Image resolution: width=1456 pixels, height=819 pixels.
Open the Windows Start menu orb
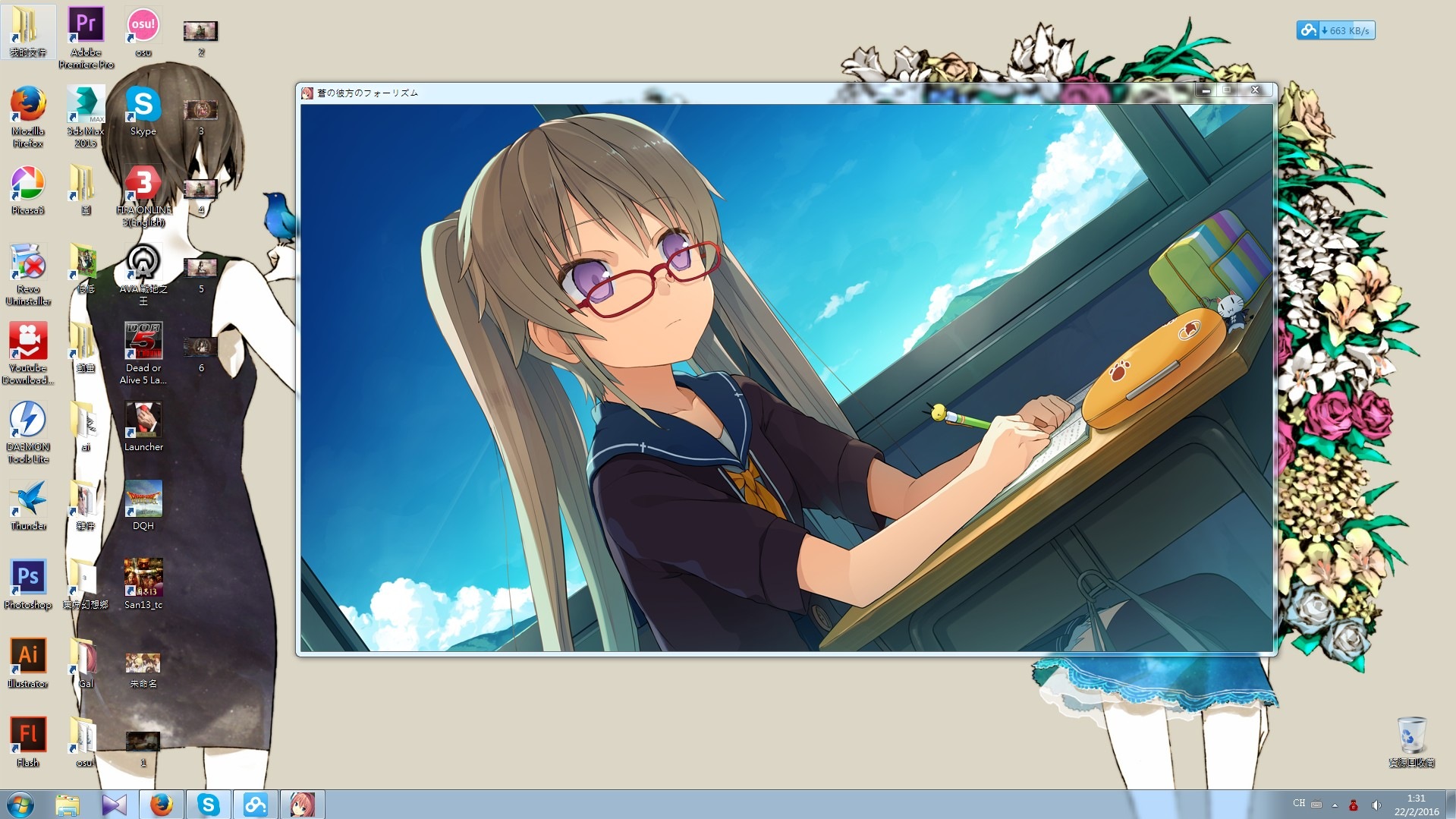coord(20,804)
